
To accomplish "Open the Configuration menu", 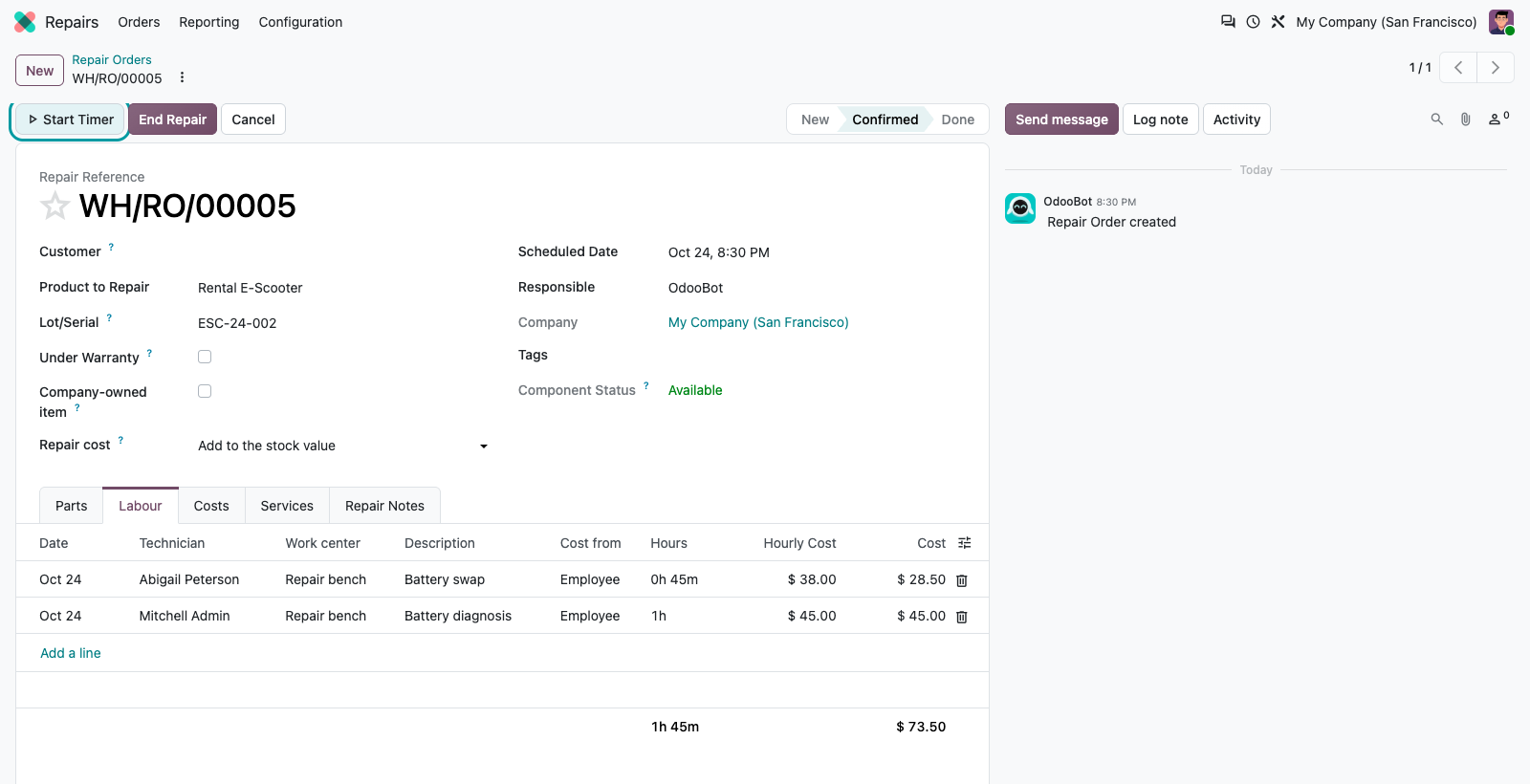I will point(300,22).
